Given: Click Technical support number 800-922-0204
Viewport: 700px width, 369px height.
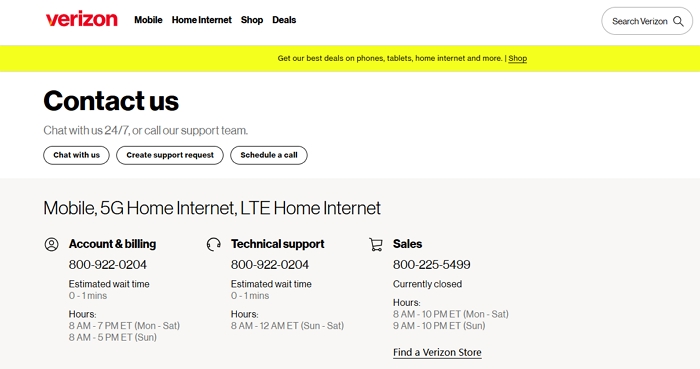Looking at the screenshot, I should tap(270, 265).
